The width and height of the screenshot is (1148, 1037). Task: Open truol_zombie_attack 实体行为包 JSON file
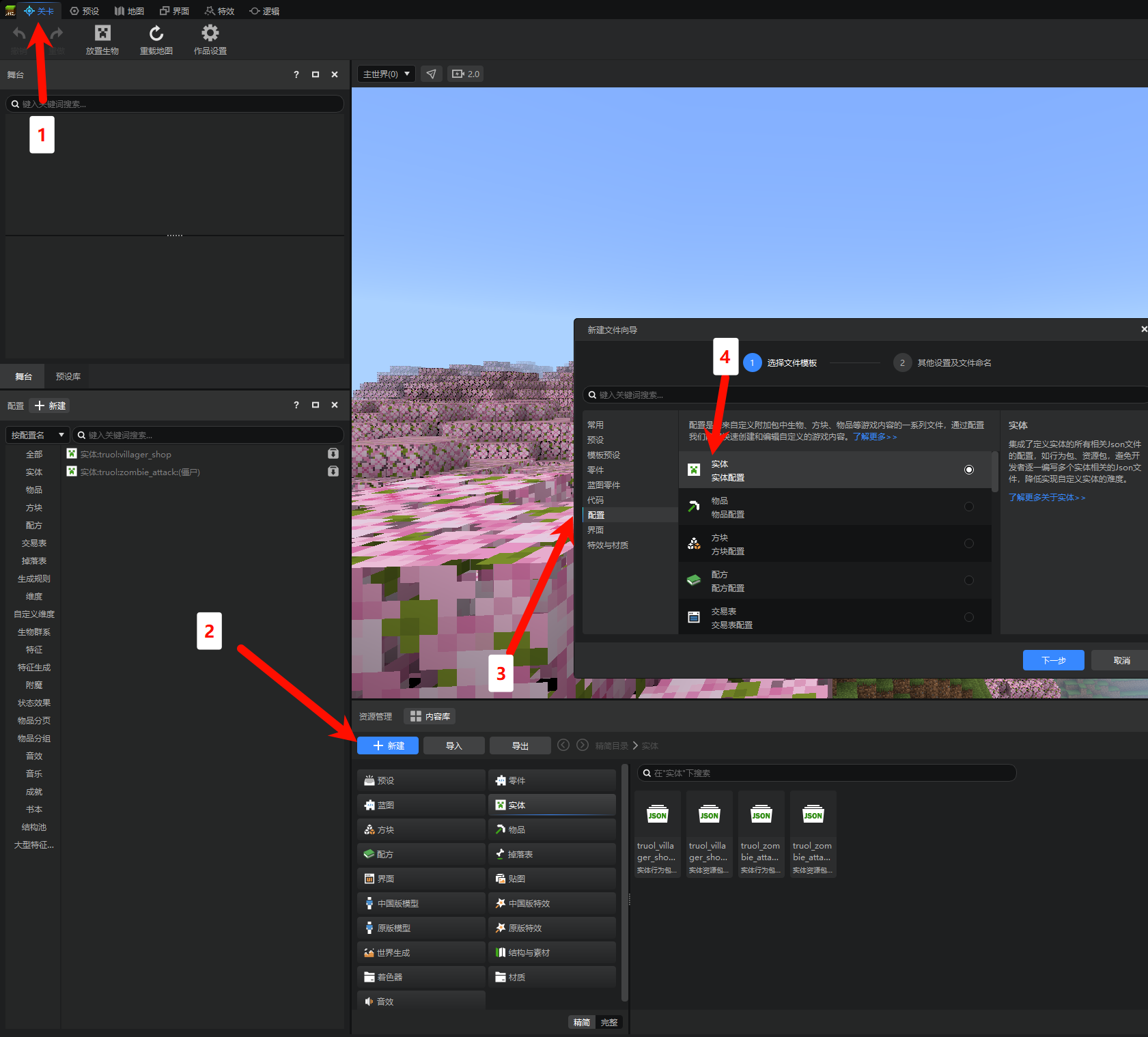(x=761, y=834)
